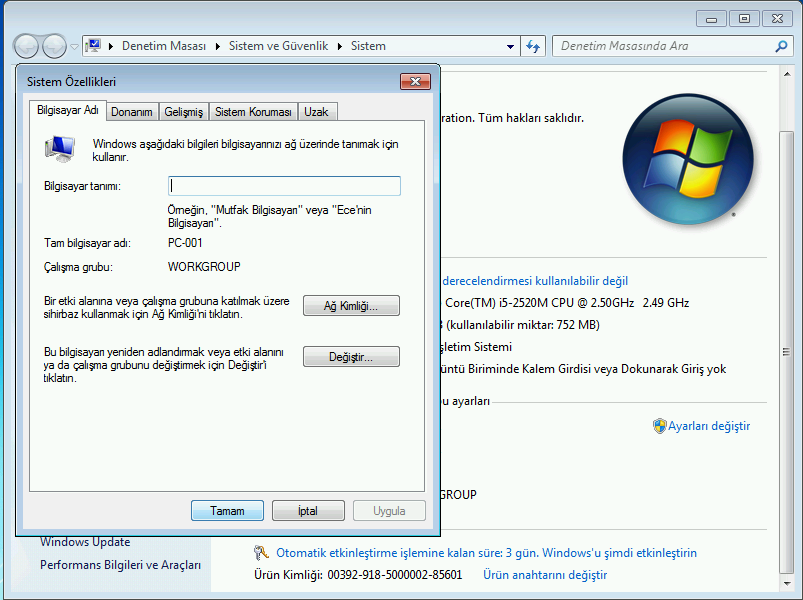Click the Ayarları değiştir shield link
The image size is (803, 600).
[709, 426]
